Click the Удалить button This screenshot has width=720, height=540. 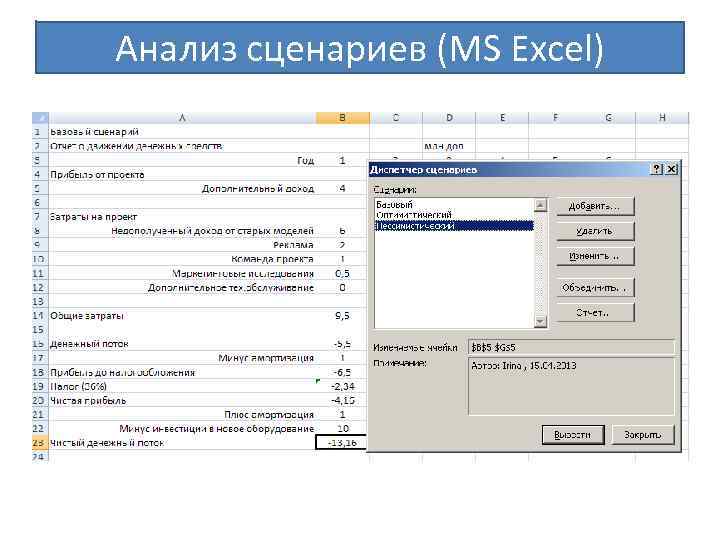595,231
